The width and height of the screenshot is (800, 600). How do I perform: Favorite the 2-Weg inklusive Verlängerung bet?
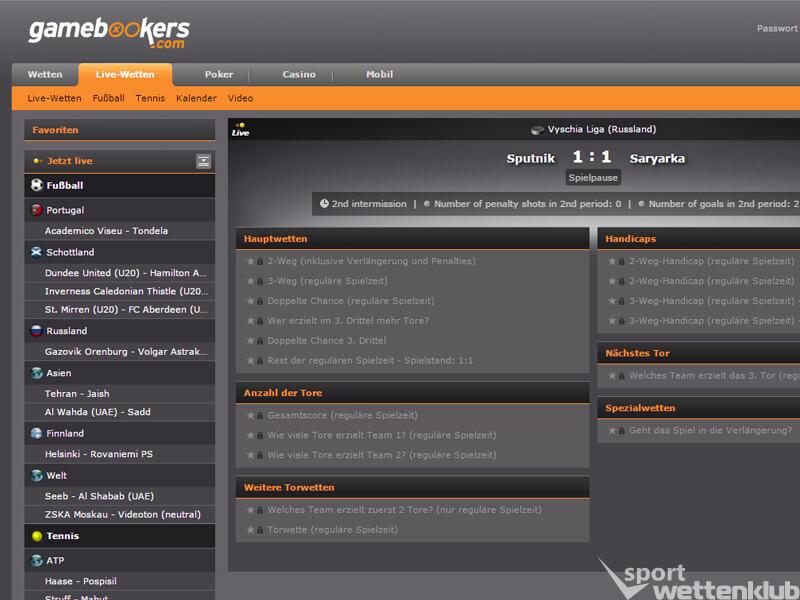[x=251, y=261]
